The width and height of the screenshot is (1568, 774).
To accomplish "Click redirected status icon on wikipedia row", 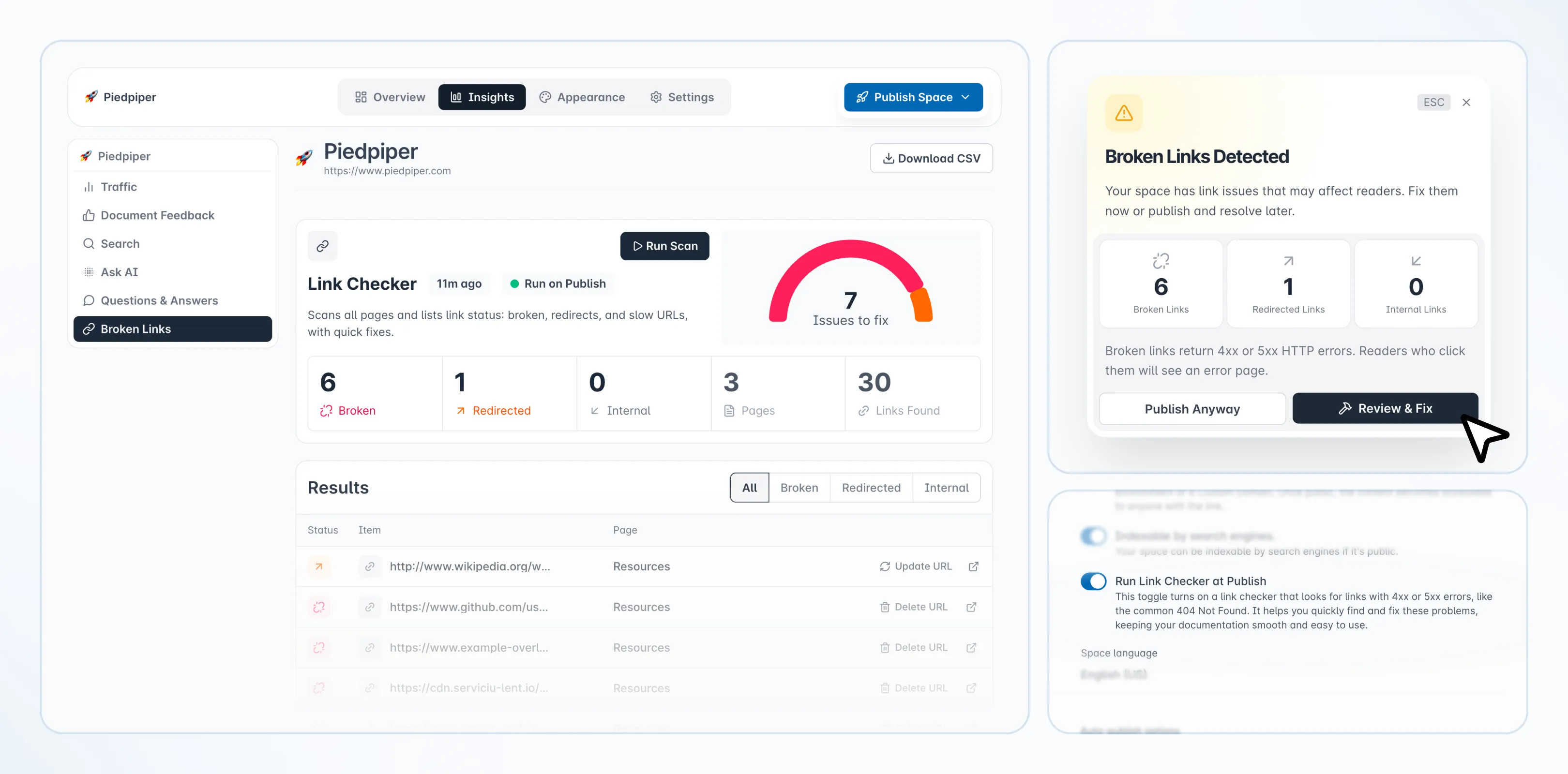I will (319, 566).
